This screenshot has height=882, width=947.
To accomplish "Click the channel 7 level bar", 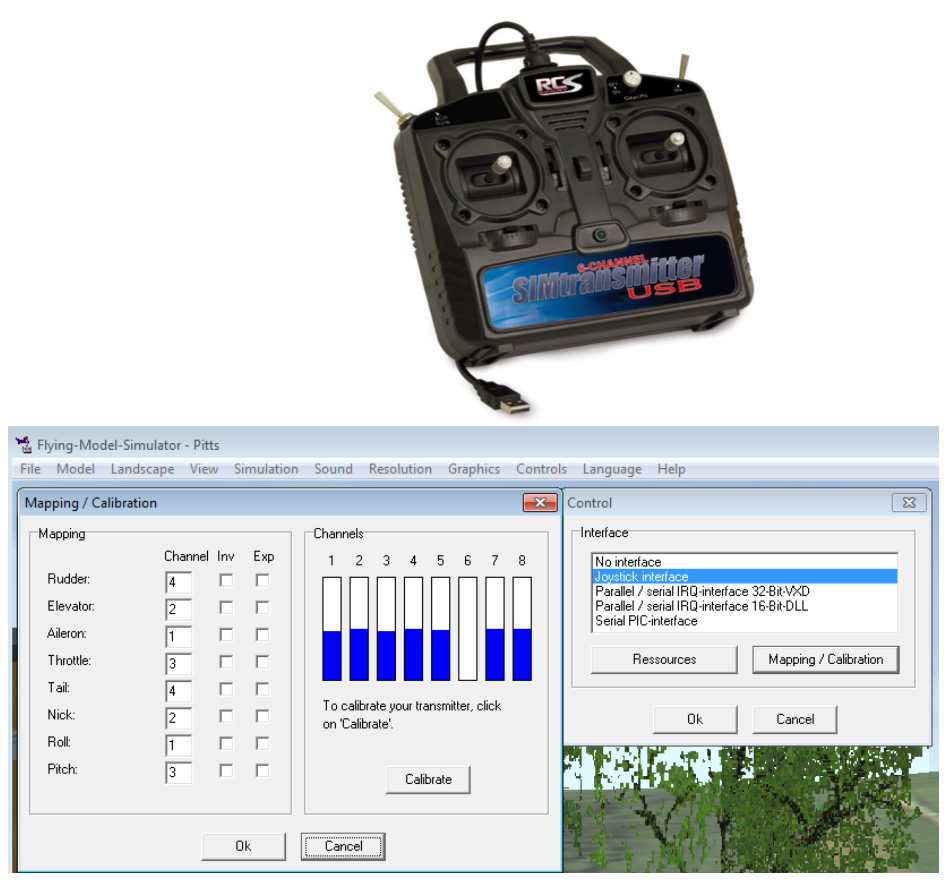I will [495, 629].
